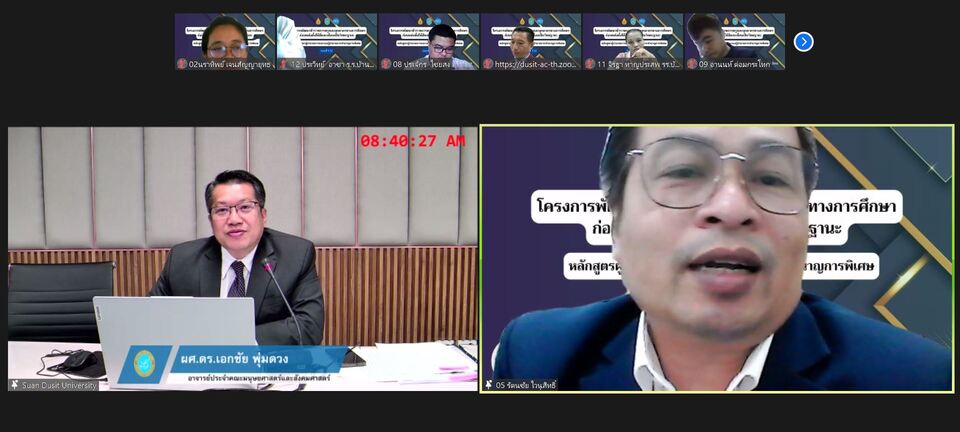
Task: Select participant 08 video thumbnail
Action: 429,42
